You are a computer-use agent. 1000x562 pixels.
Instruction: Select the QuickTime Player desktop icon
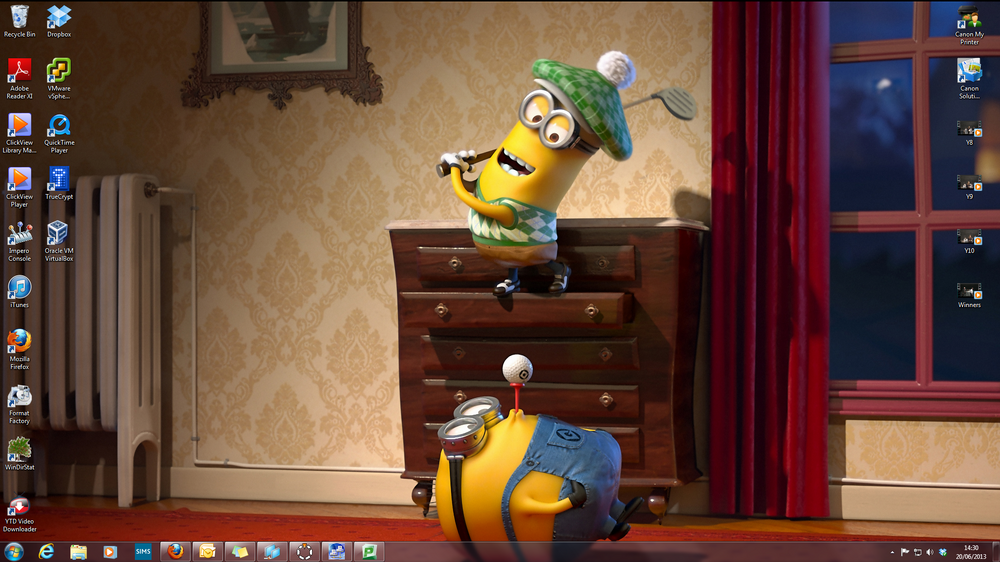tap(59, 133)
